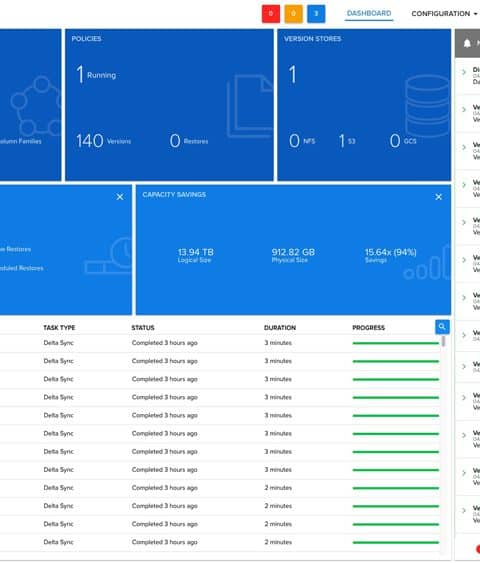Click the '912.82 GB' Physical Size value
480x563 pixels.
(x=293, y=252)
